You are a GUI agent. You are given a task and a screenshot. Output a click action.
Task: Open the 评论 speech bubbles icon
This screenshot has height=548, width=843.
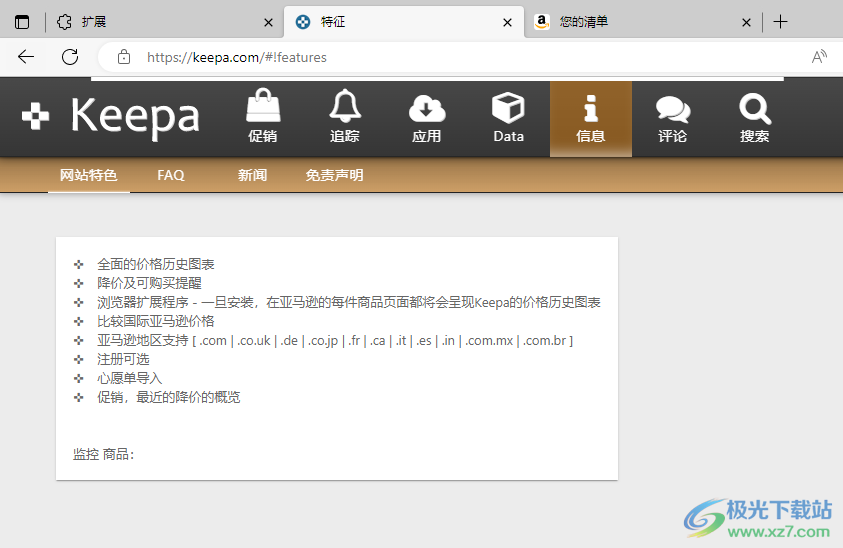click(x=673, y=117)
